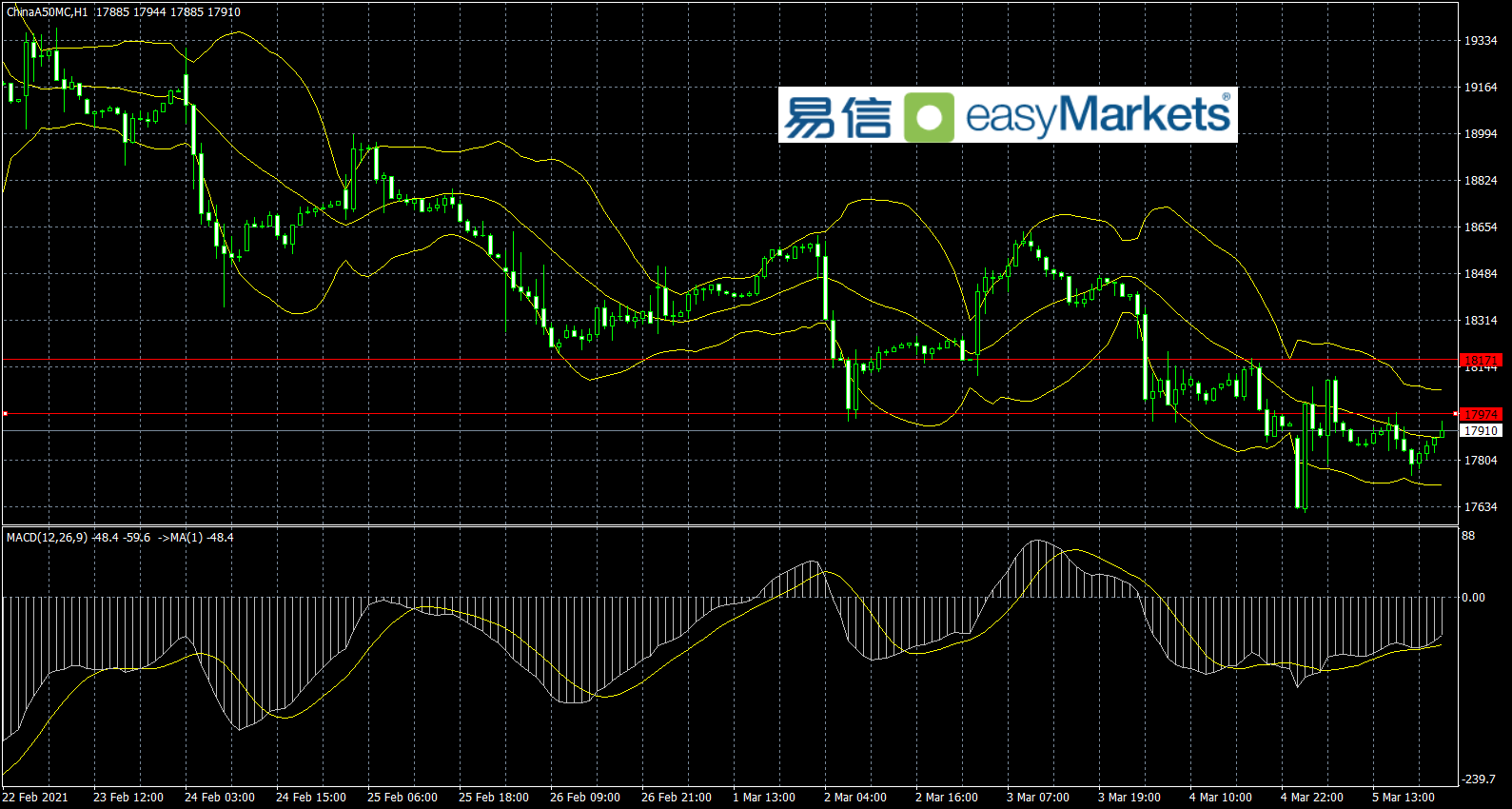Click the 3 Mar 07:00 time label

(x=1038, y=798)
